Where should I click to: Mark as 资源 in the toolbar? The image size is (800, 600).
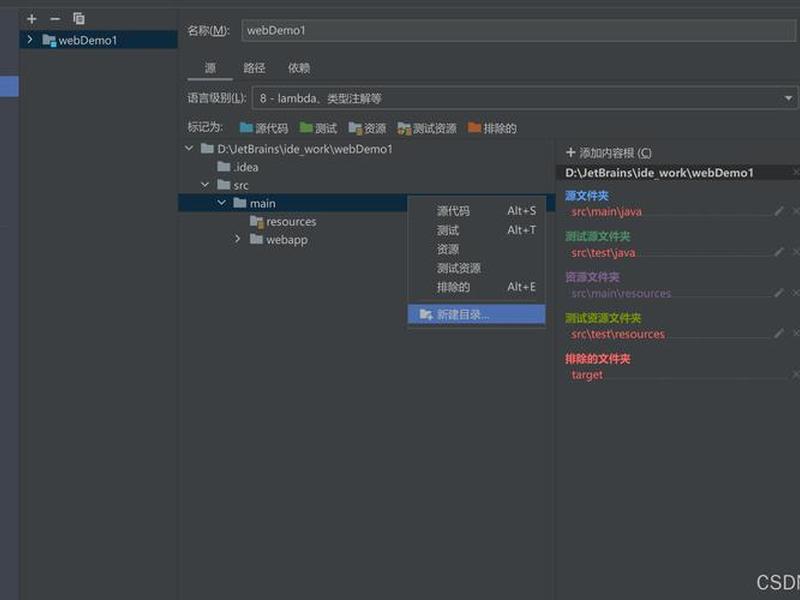[367, 128]
